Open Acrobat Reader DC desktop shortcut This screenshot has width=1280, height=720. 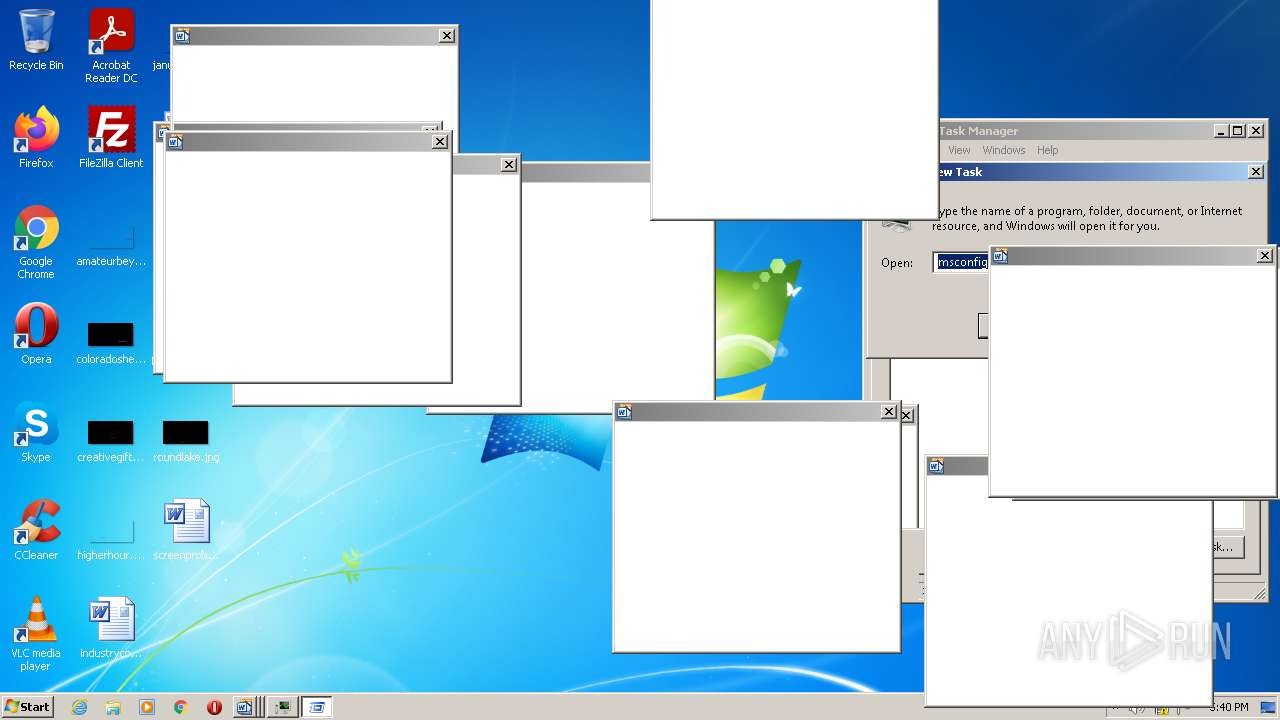point(111,46)
